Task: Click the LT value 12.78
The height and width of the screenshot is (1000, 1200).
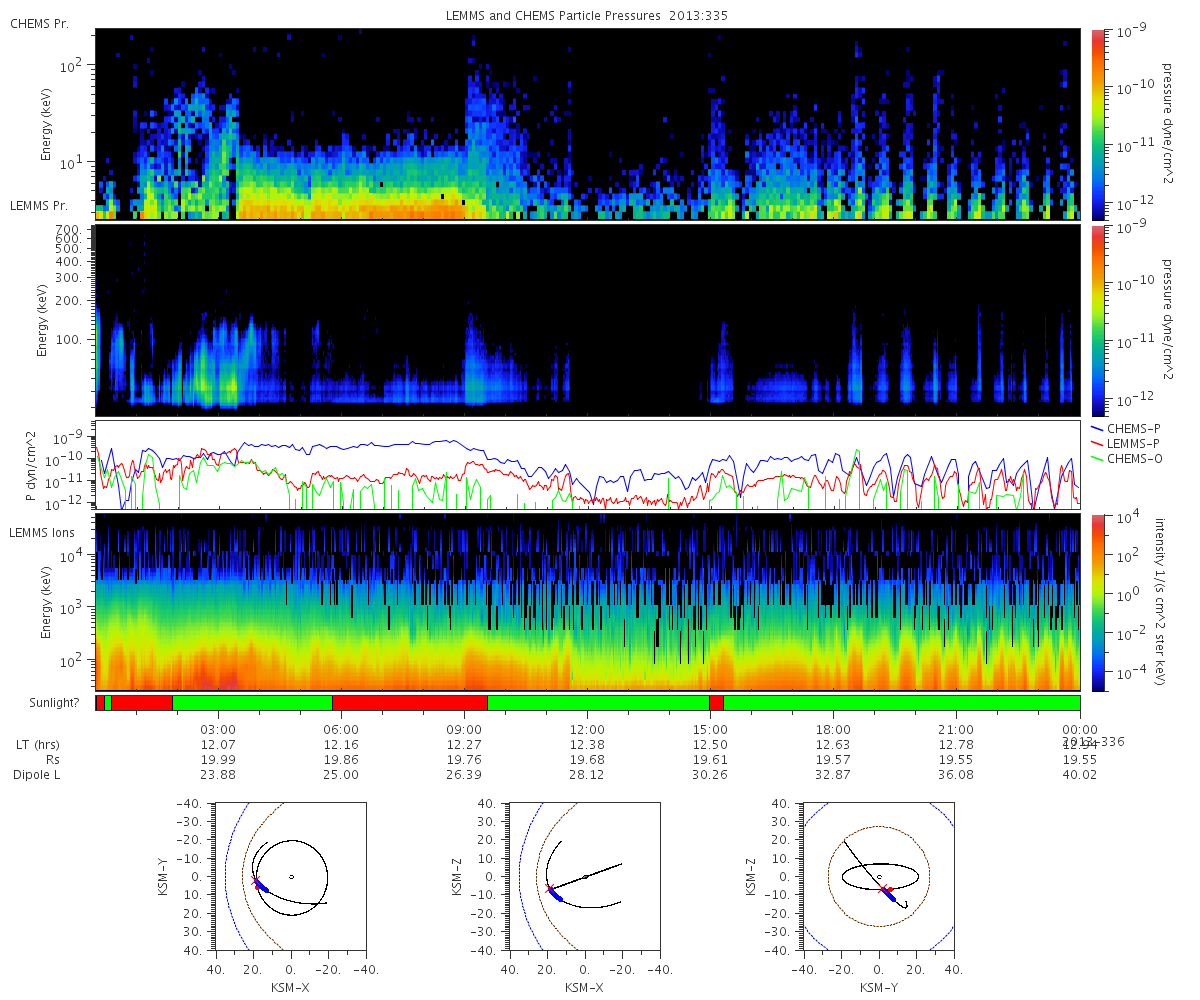Action: tap(957, 745)
